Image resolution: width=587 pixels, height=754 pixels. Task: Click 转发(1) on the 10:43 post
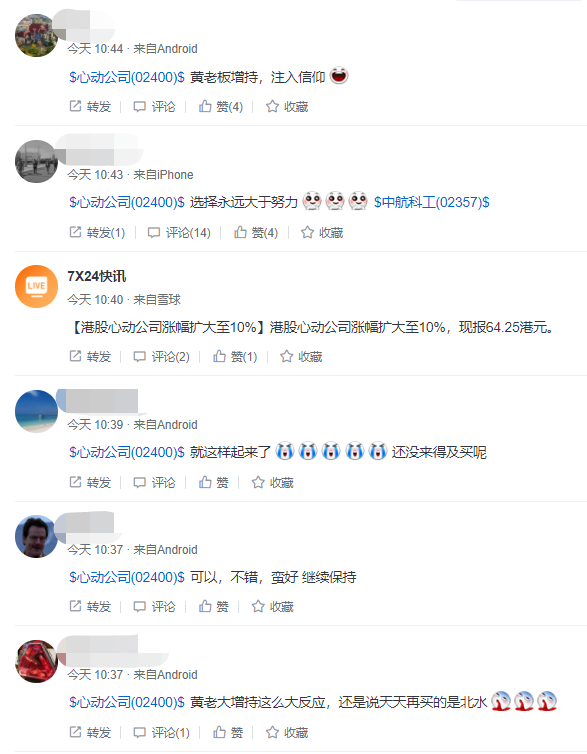point(97,233)
